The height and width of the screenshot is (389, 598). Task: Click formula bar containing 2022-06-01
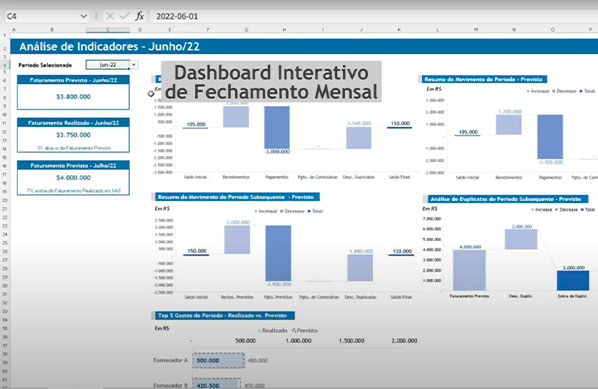pyautogui.click(x=374, y=16)
